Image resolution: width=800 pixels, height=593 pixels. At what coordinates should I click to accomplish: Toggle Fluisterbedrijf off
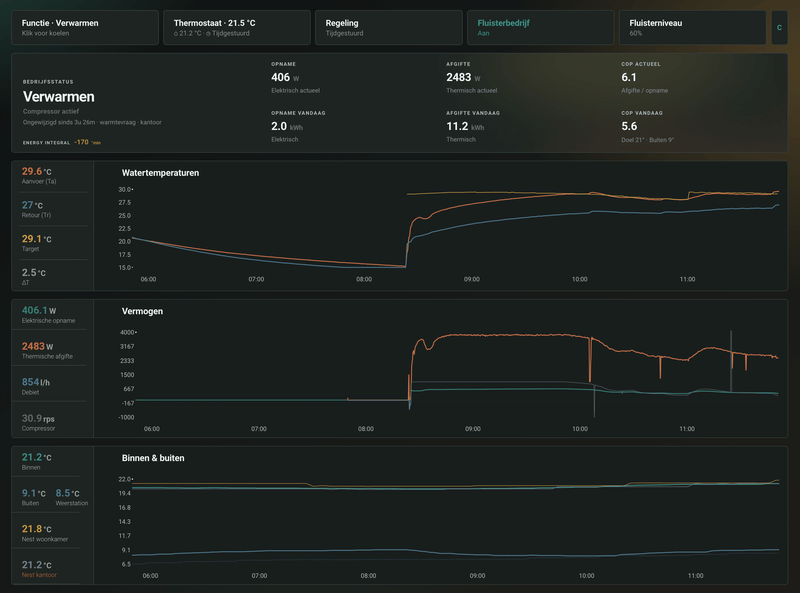541,28
